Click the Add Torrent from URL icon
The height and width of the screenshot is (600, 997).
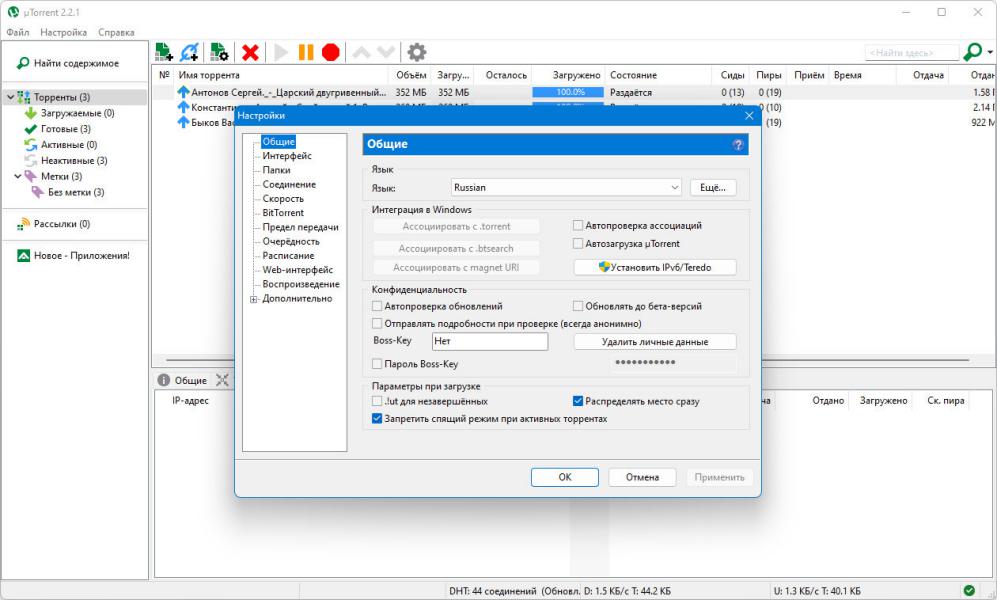[x=189, y=52]
